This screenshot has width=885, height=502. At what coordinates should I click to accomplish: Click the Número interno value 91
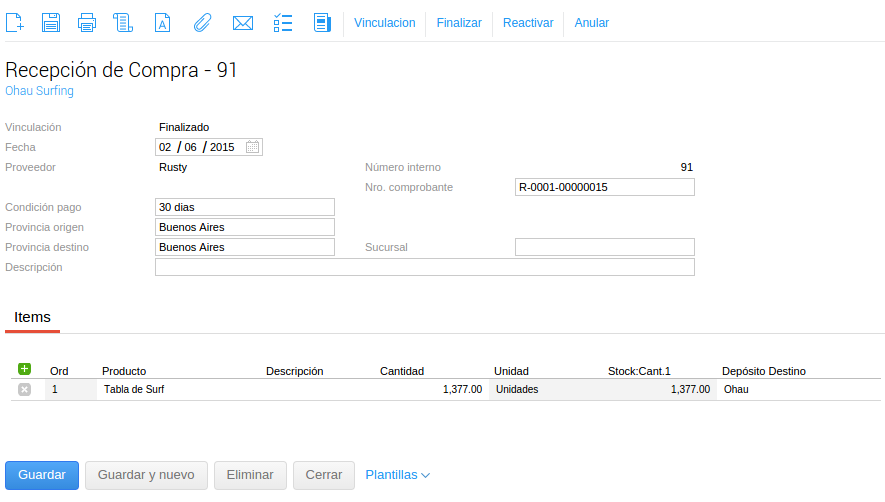686,167
